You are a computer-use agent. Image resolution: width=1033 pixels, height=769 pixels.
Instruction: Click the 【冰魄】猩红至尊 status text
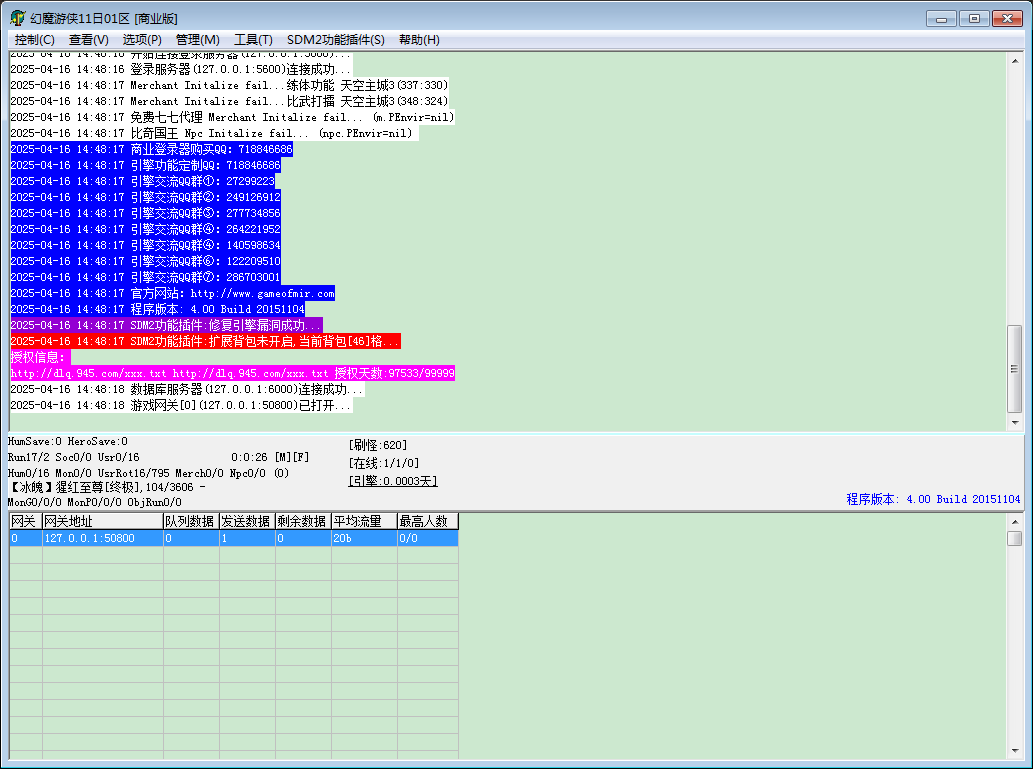107,488
